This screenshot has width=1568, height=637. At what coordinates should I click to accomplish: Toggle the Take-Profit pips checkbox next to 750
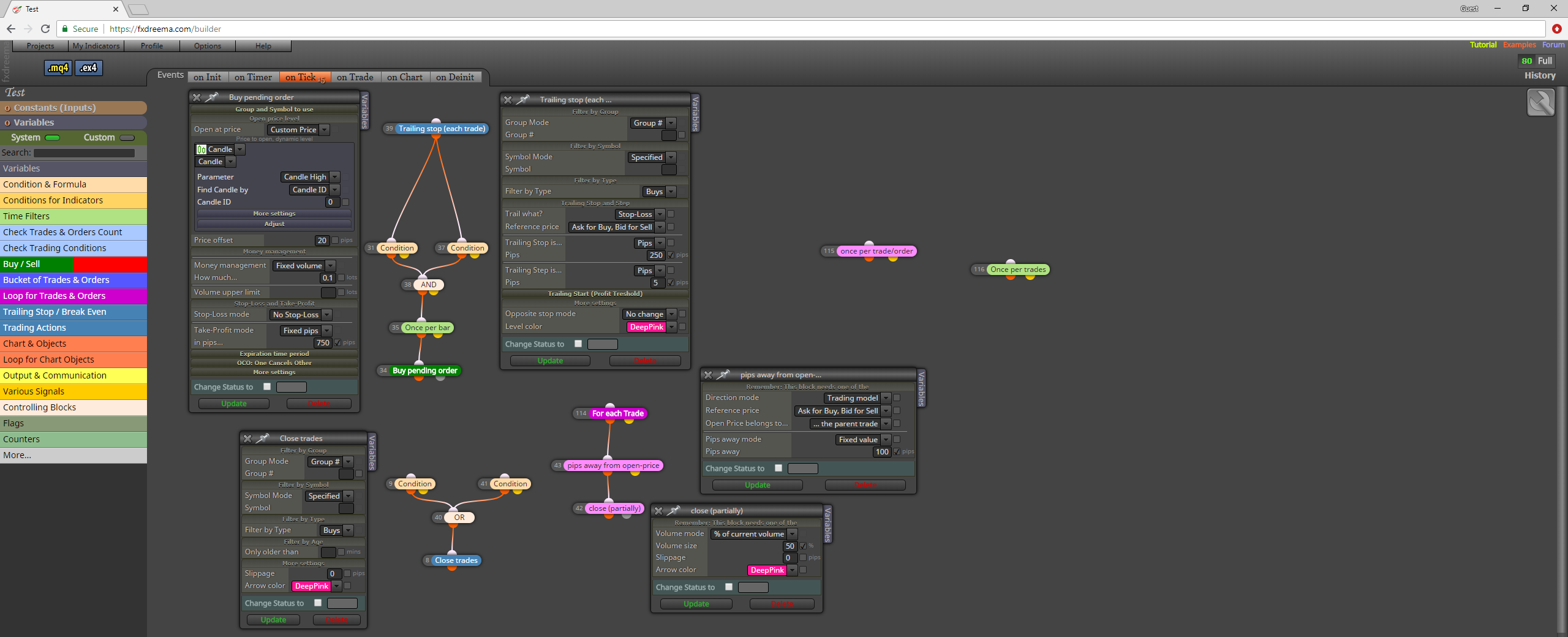[x=337, y=343]
